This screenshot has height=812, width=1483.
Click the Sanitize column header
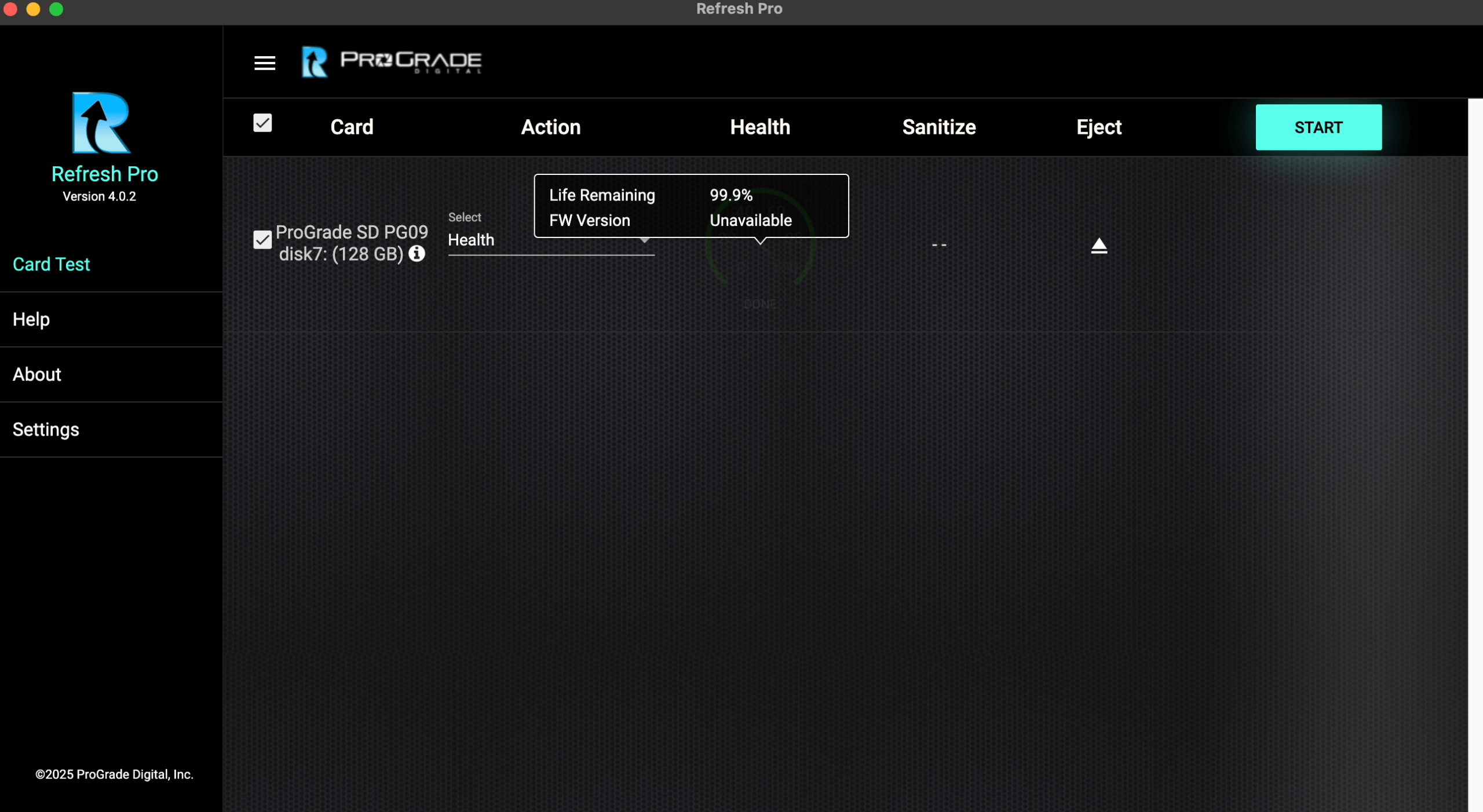tap(938, 127)
